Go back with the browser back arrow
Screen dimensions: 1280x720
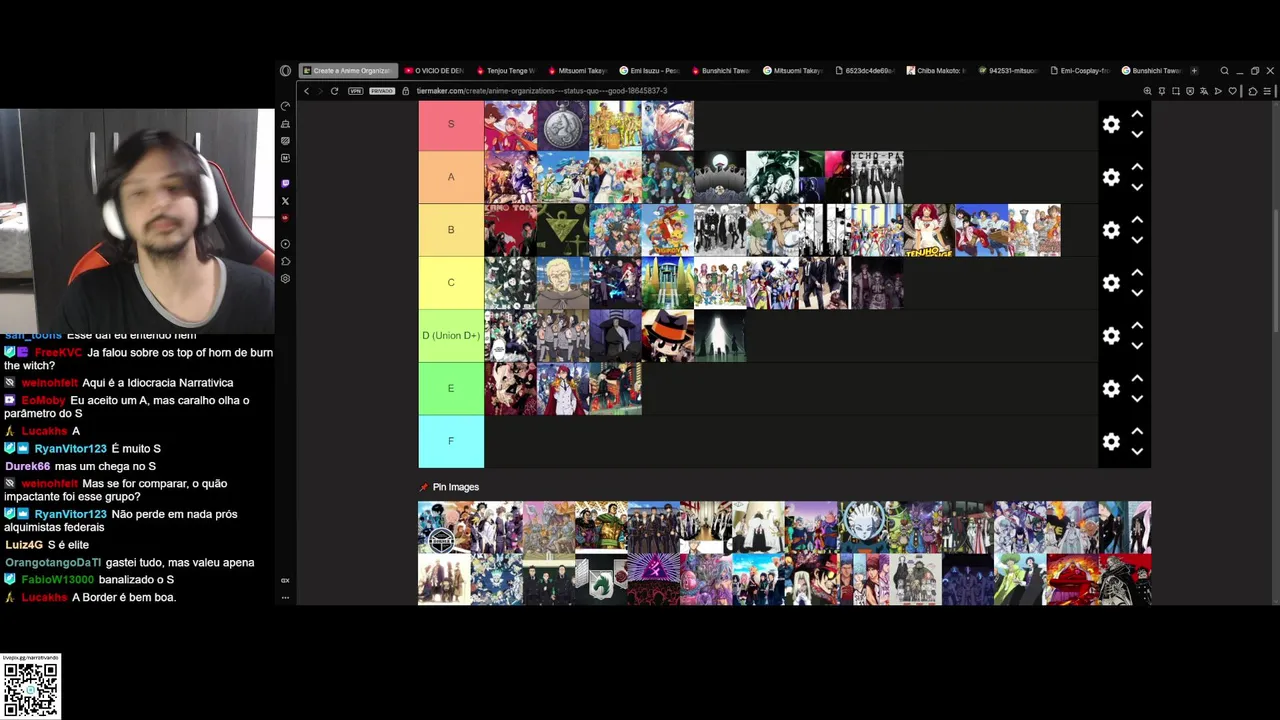click(x=306, y=91)
